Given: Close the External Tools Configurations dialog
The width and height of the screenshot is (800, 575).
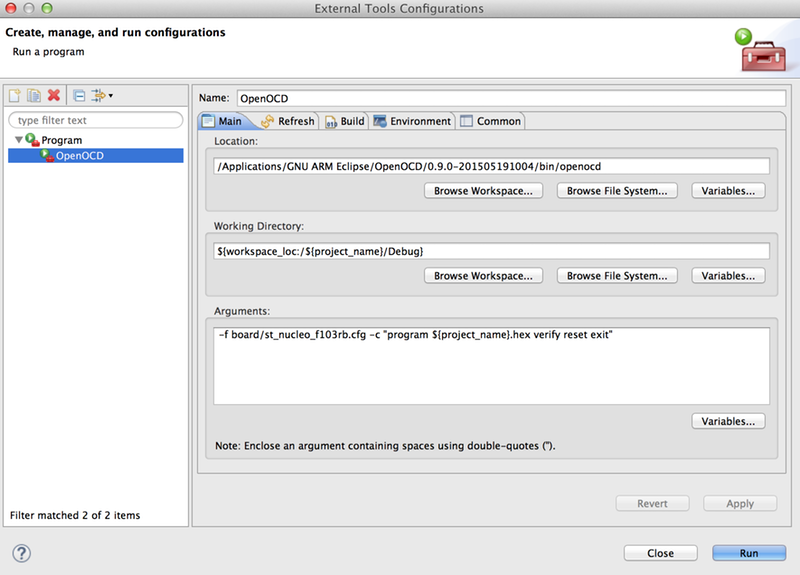Looking at the screenshot, I should 660,553.
